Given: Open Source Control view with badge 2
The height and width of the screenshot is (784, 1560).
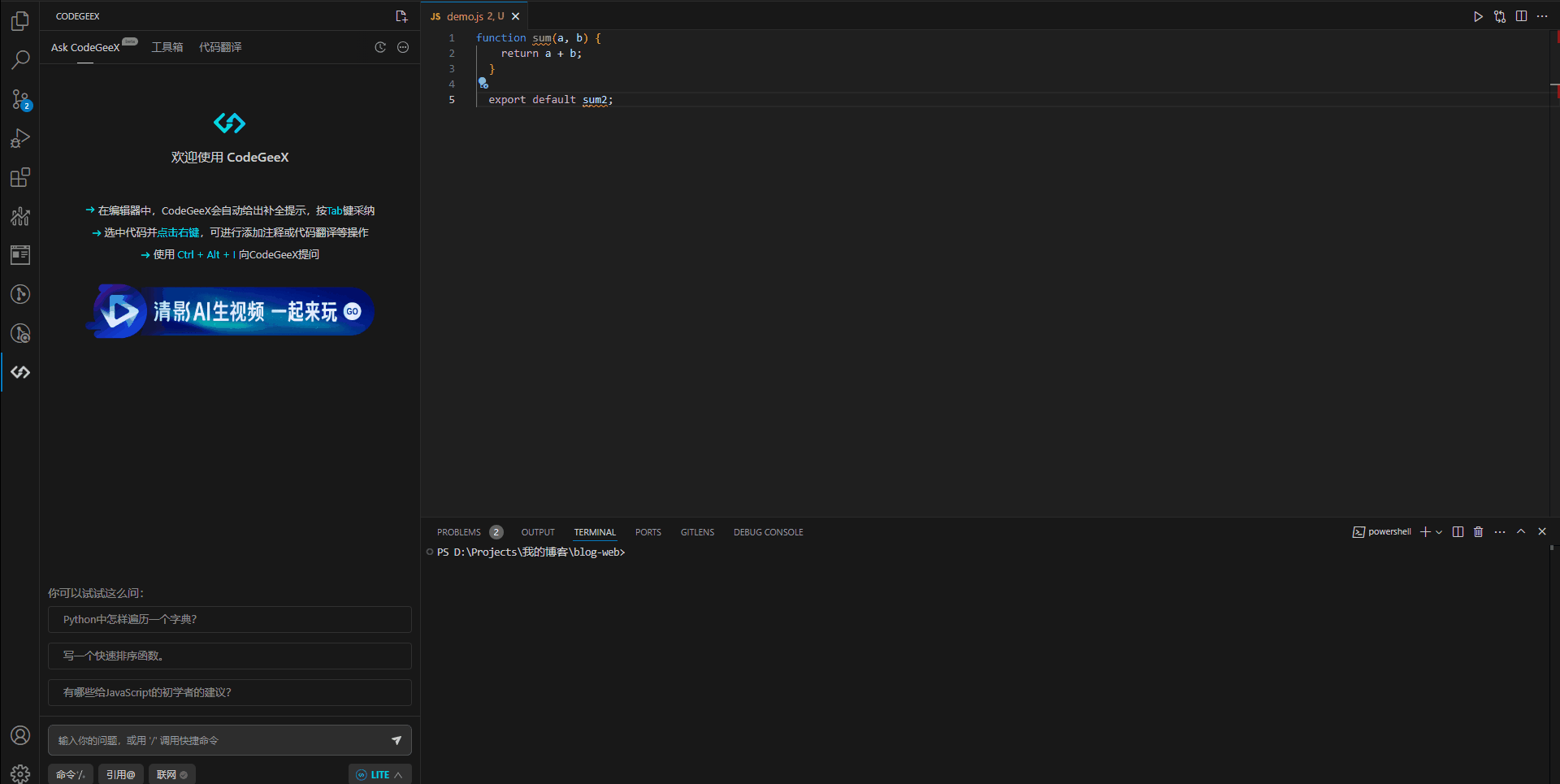Looking at the screenshot, I should [20, 99].
